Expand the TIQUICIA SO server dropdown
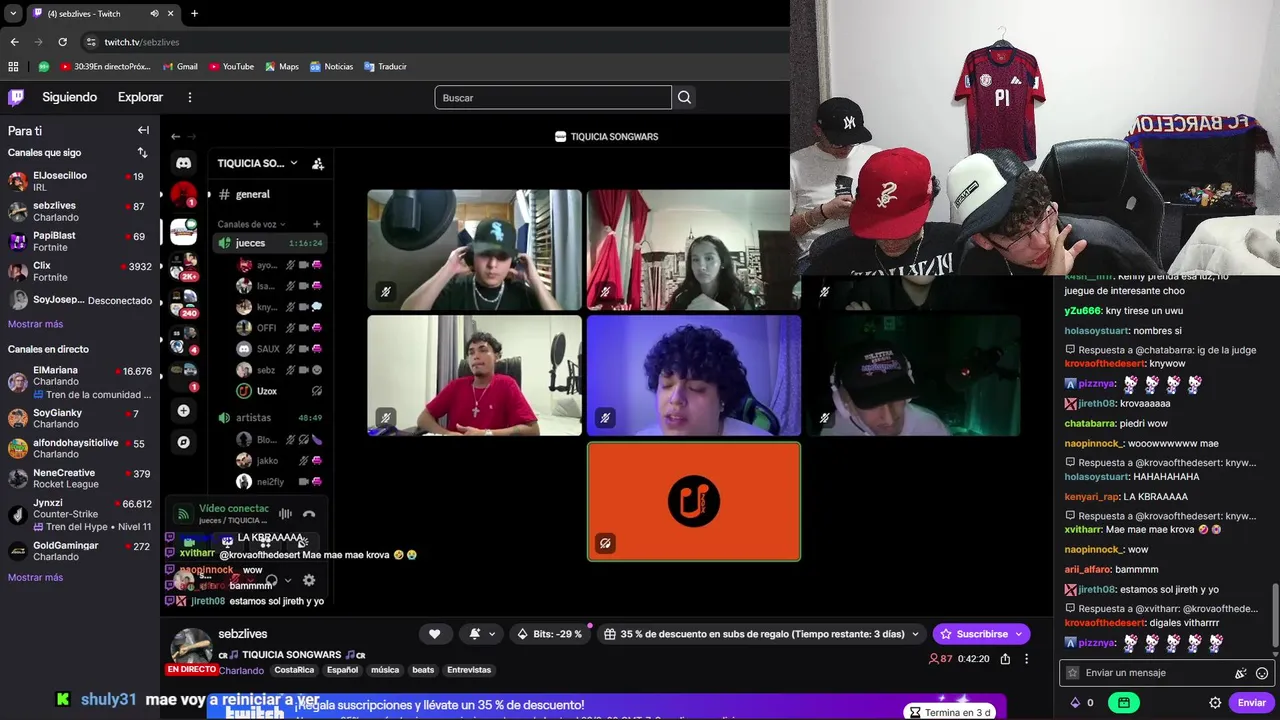 click(294, 163)
